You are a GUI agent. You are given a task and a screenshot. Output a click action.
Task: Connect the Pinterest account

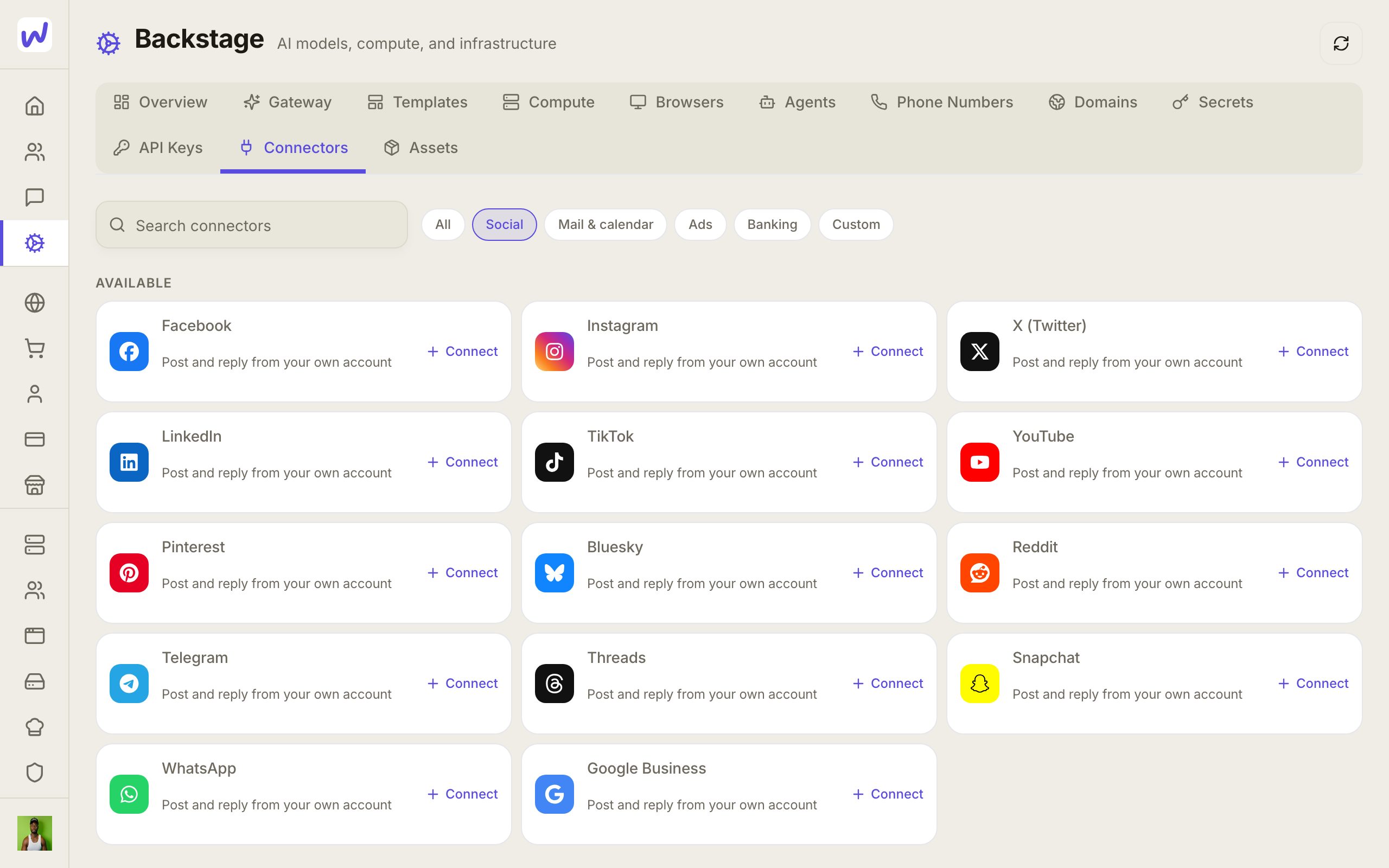click(x=463, y=573)
